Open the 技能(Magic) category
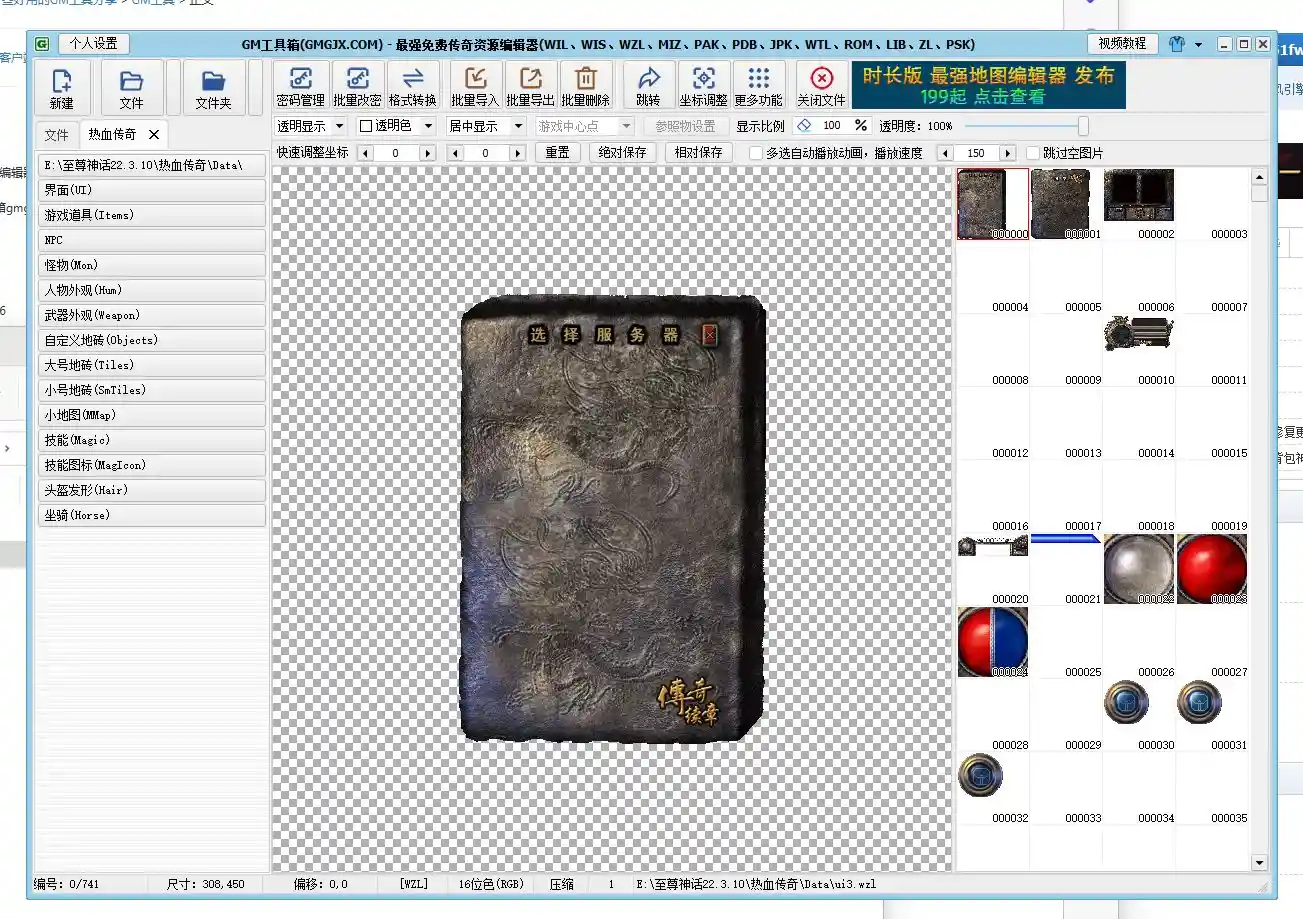 click(x=151, y=440)
